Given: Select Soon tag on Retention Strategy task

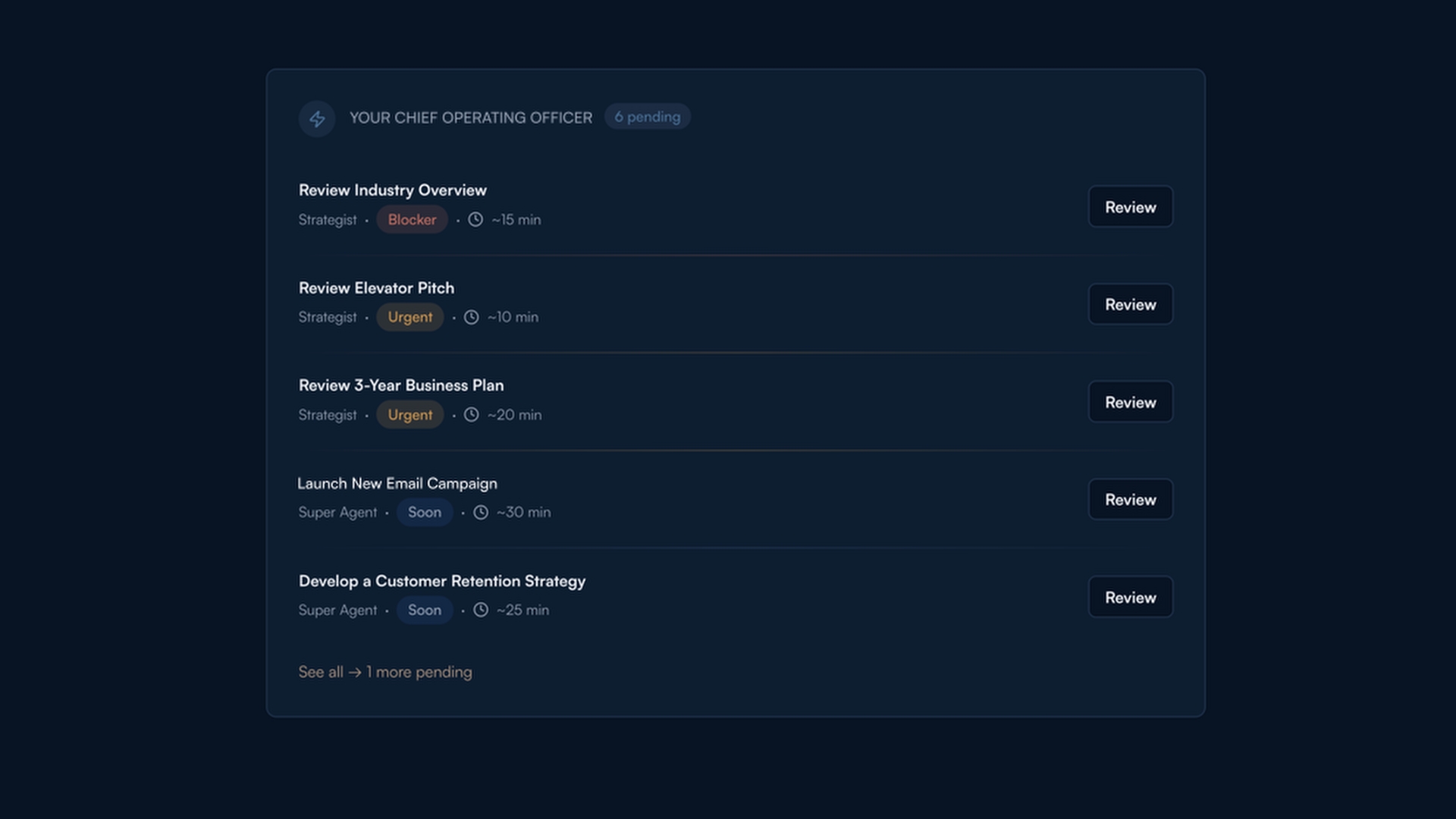Looking at the screenshot, I should click(424, 610).
